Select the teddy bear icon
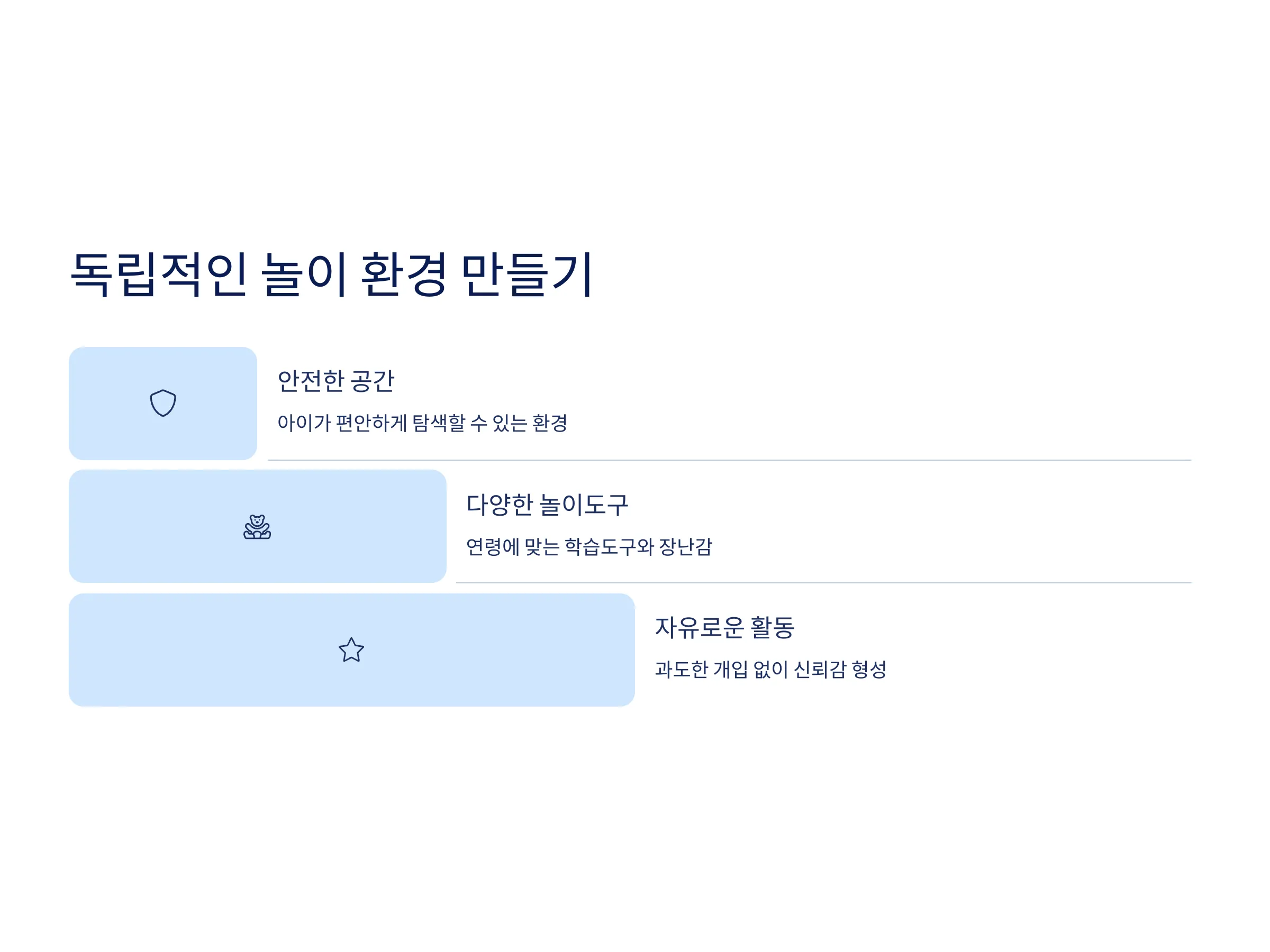The width and height of the screenshot is (1270, 952). pyautogui.click(x=257, y=526)
